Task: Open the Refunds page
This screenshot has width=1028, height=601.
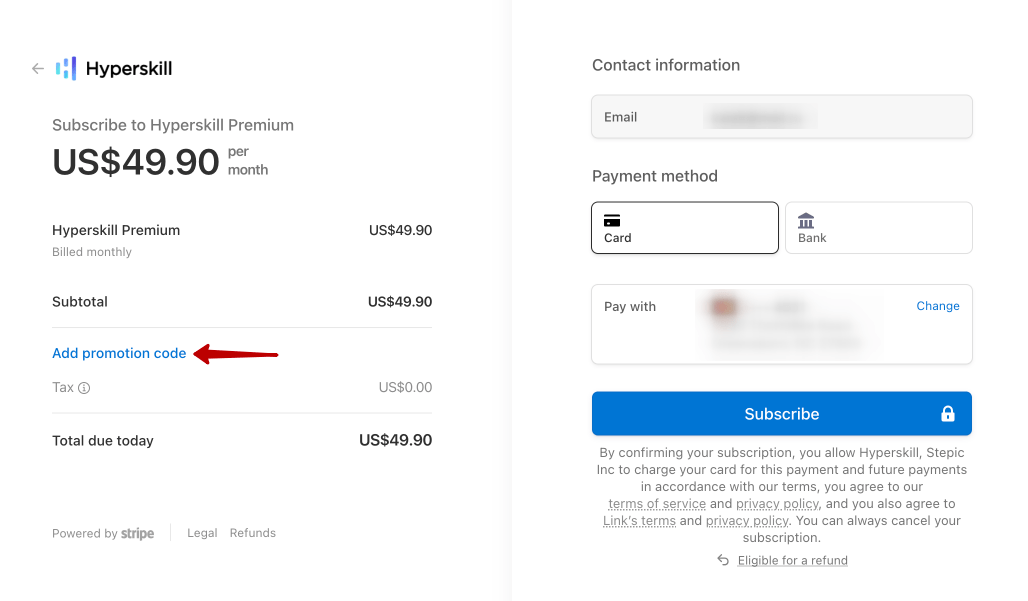Action: 252,532
